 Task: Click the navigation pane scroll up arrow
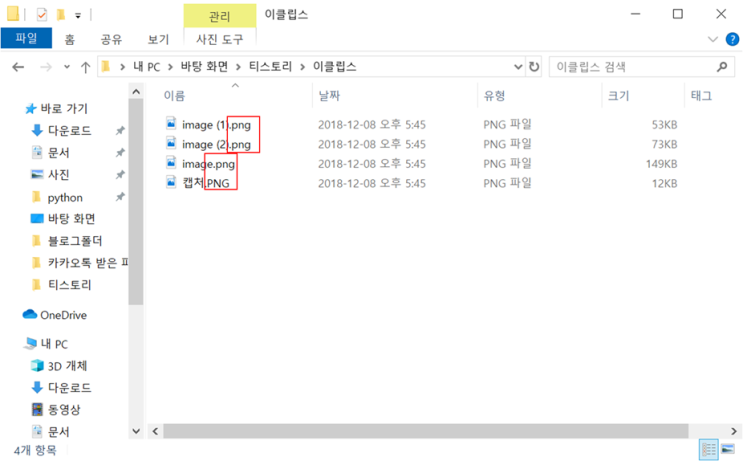coord(136,91)
